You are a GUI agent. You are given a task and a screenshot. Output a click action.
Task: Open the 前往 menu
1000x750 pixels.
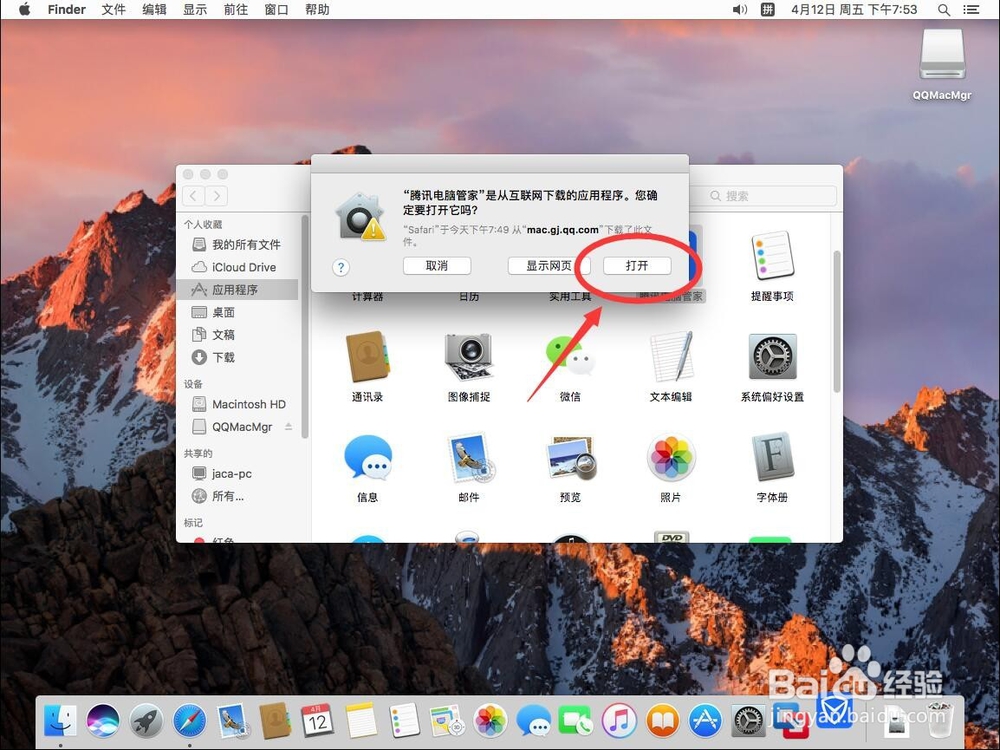pyautogui.click(x=235, y=10)
